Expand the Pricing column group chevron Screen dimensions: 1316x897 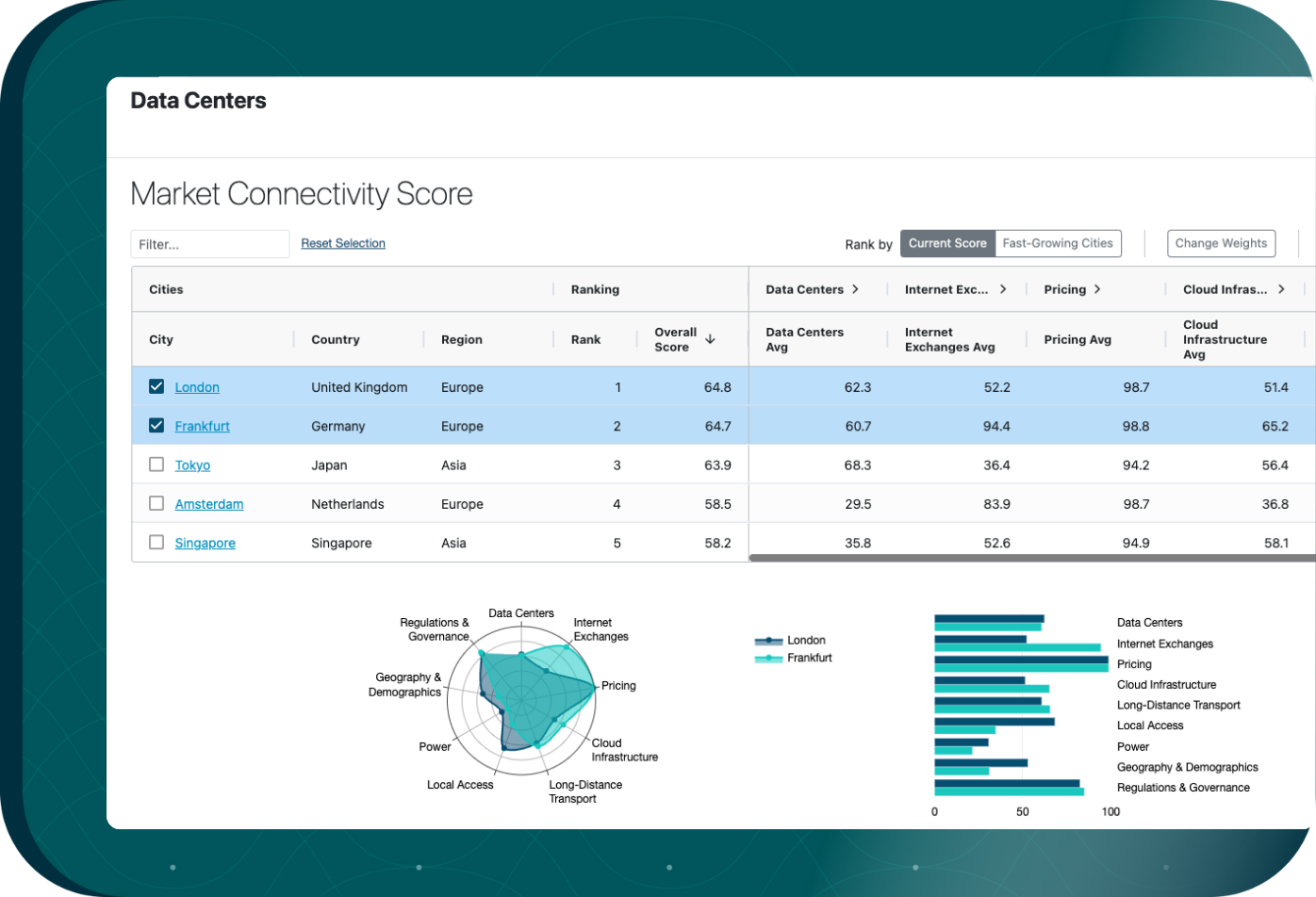point(1098,289)
